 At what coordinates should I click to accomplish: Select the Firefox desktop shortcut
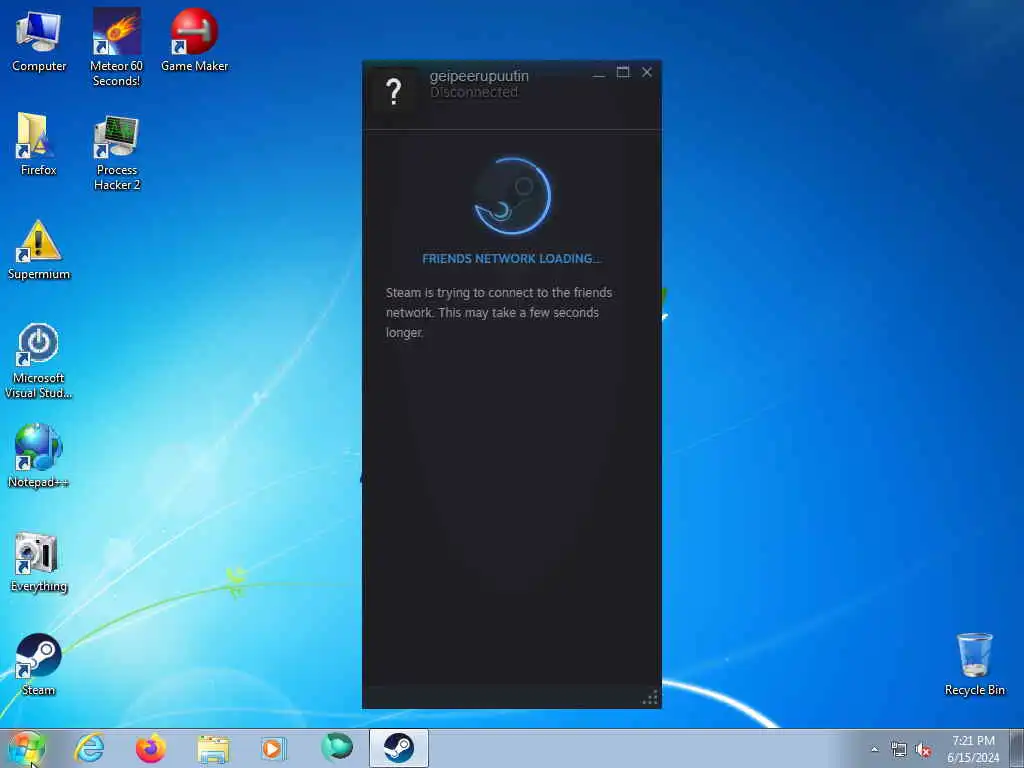click(39, 144)
